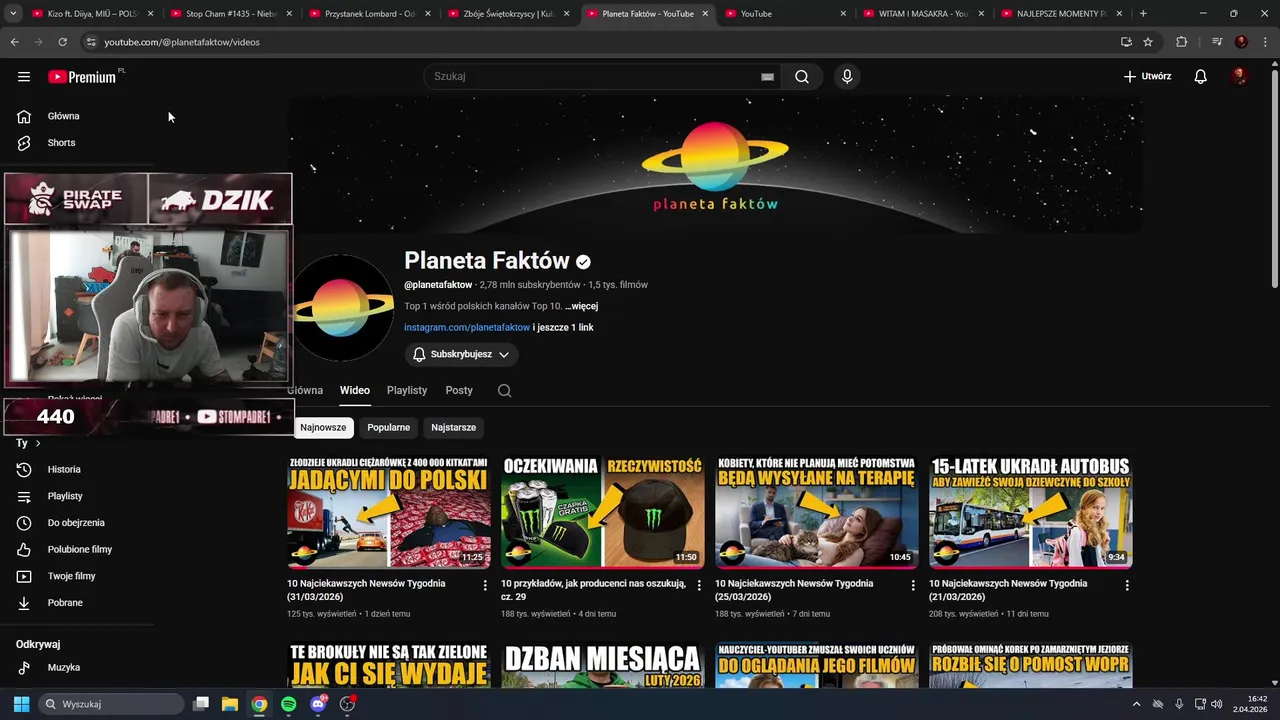Start voice search with microphone icon
Image resolution: width=1280 pixels, height=720 pixels.
pyautogui.click(x=847, y=76)
